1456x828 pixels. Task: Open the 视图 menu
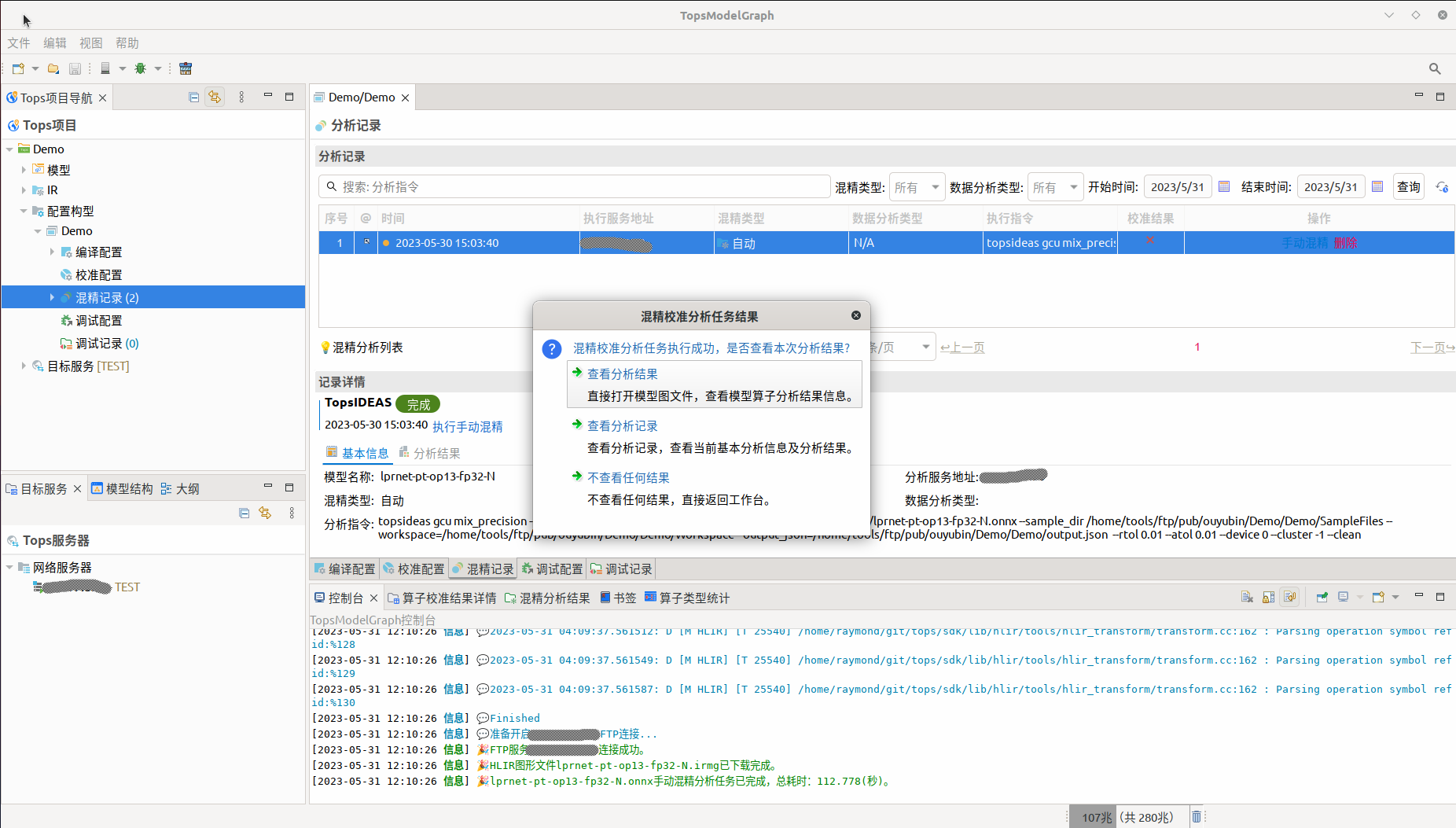pos(91,43)
